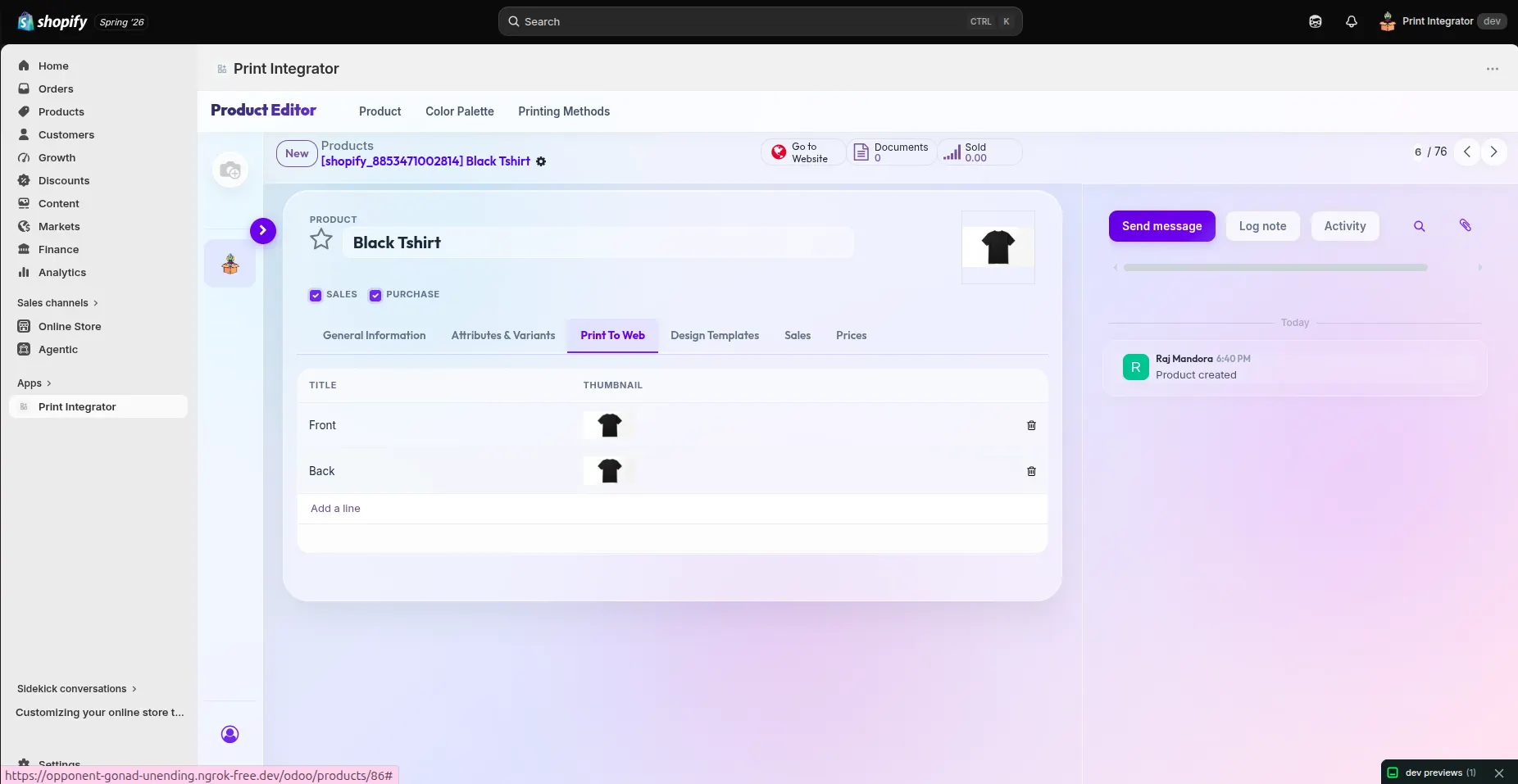1518x784 pixels.
Task: Click the Discounts icon in sidebar
Action: click(24, 180)
